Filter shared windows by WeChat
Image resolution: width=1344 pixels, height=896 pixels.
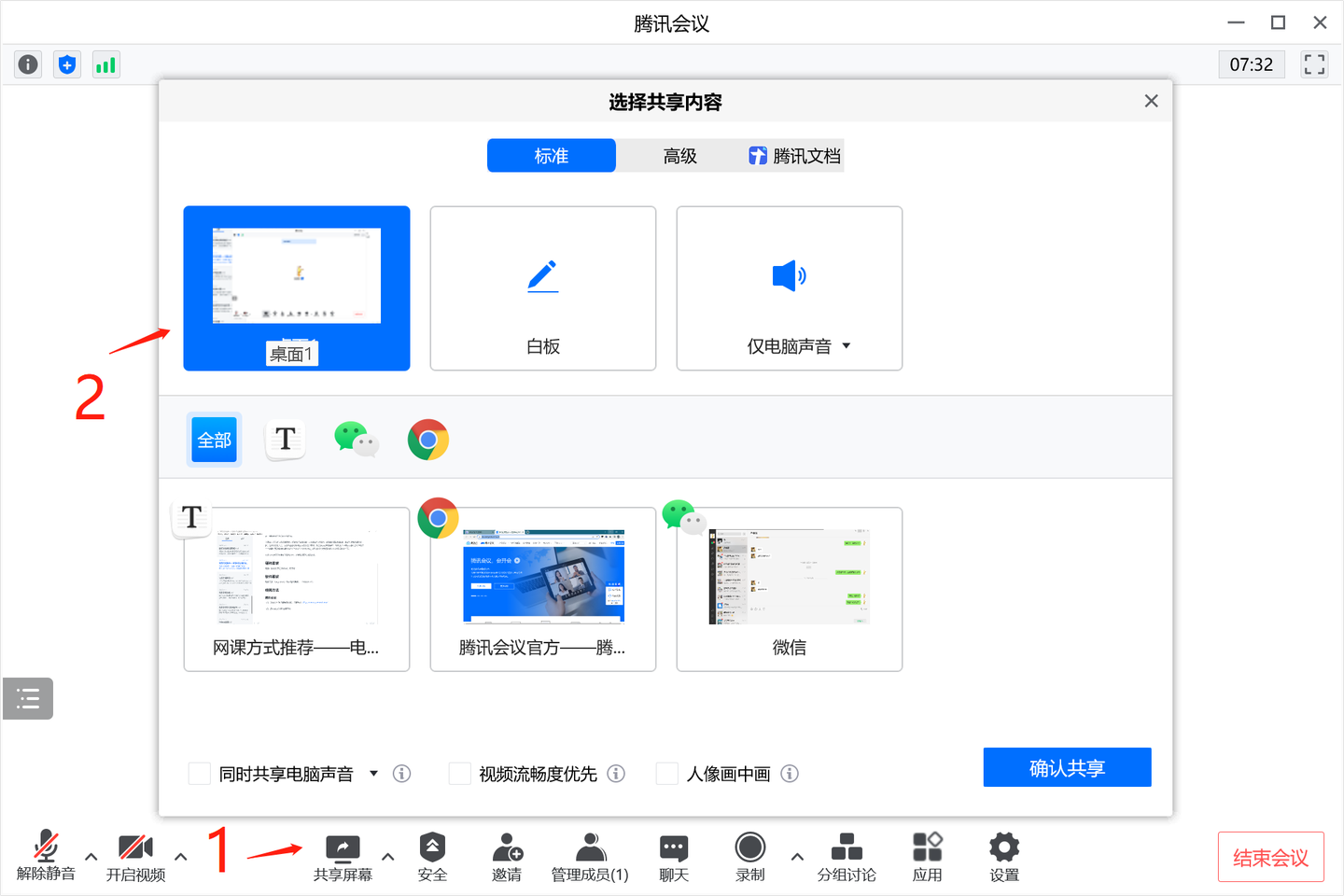pyautogui.click(x=356, y=439)
